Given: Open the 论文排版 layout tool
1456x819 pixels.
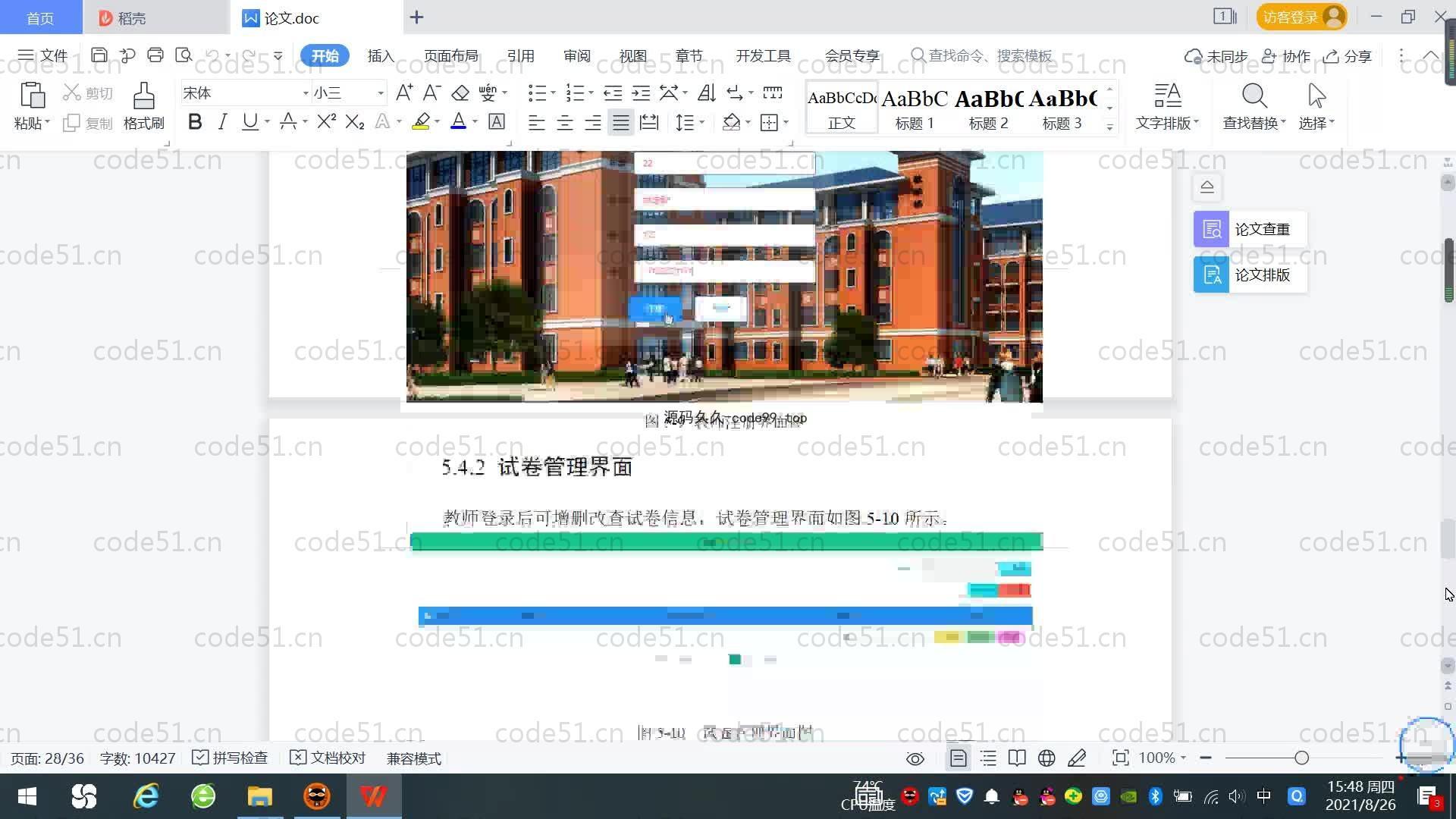Looking at the screenshot, I should point(1250,275).
